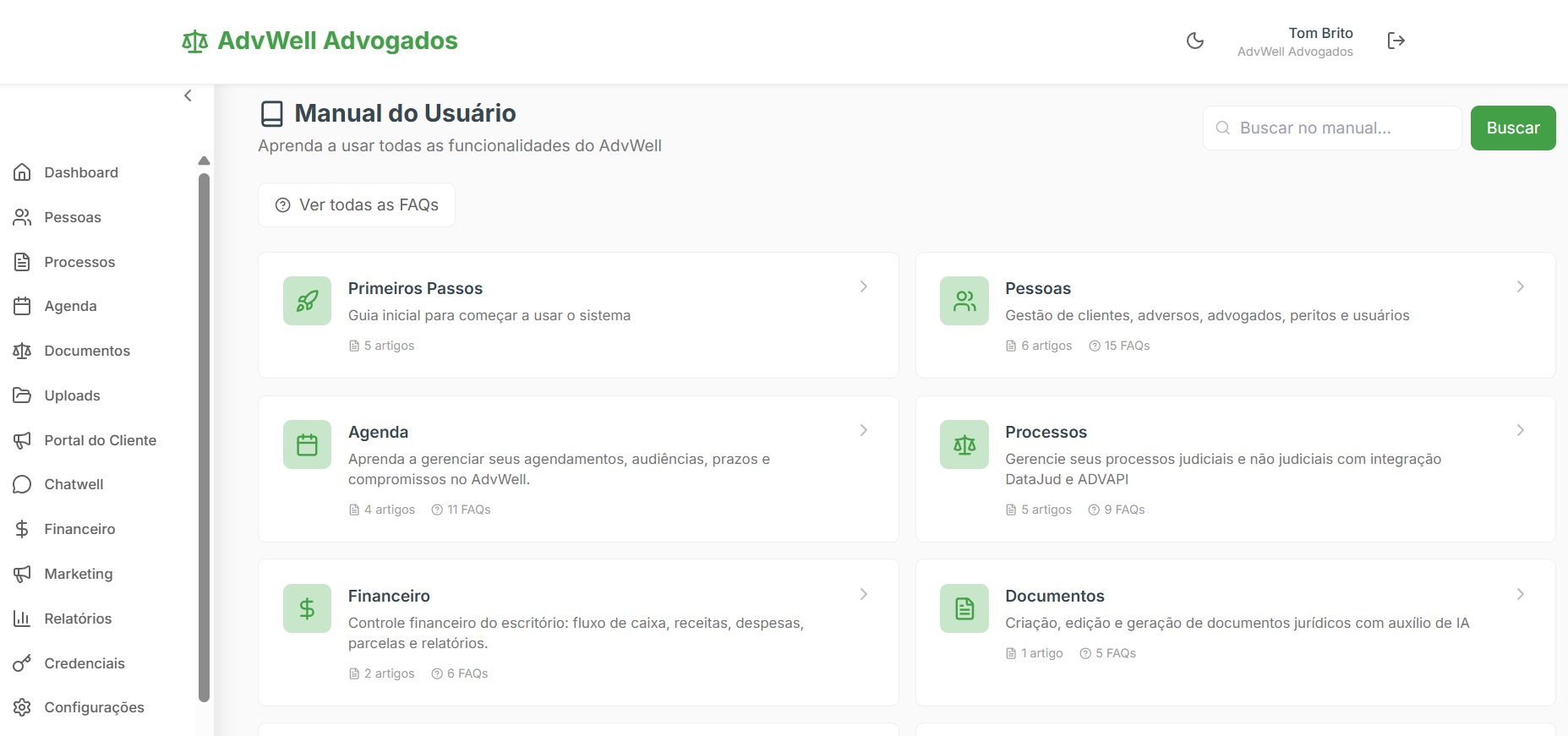Image resolution: width=1568 pixels, height=736 pixels.
Task: Expand the Pessoas card chevron
Action: [1521, 286]
